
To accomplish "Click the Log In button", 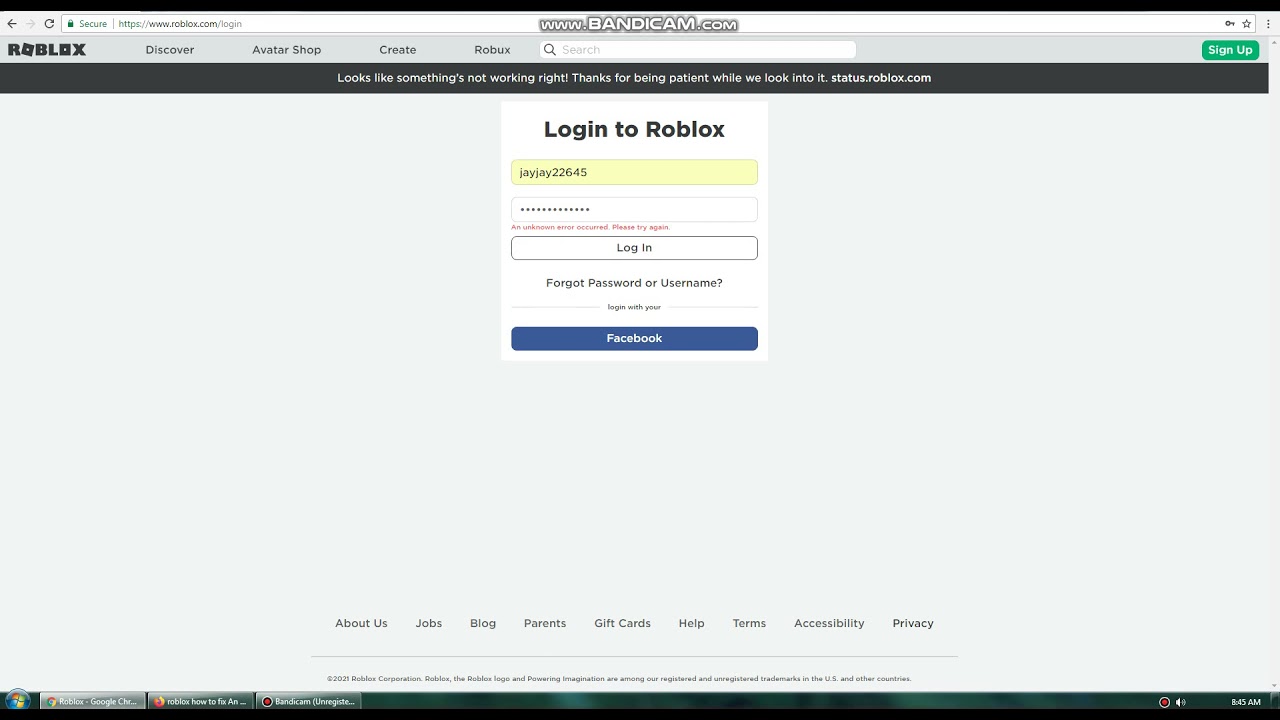I will pyautogui.click(x=634, y=248).
